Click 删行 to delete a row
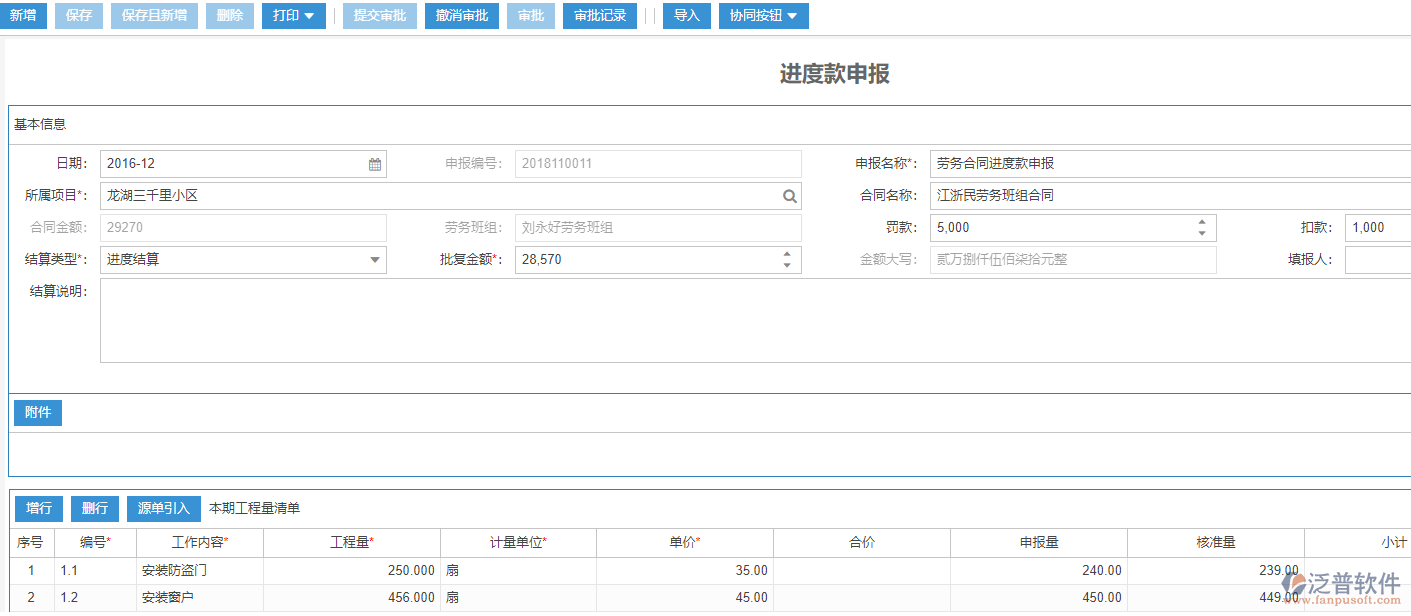Screen dimensions: 1411x616 (x=95, y=508)
